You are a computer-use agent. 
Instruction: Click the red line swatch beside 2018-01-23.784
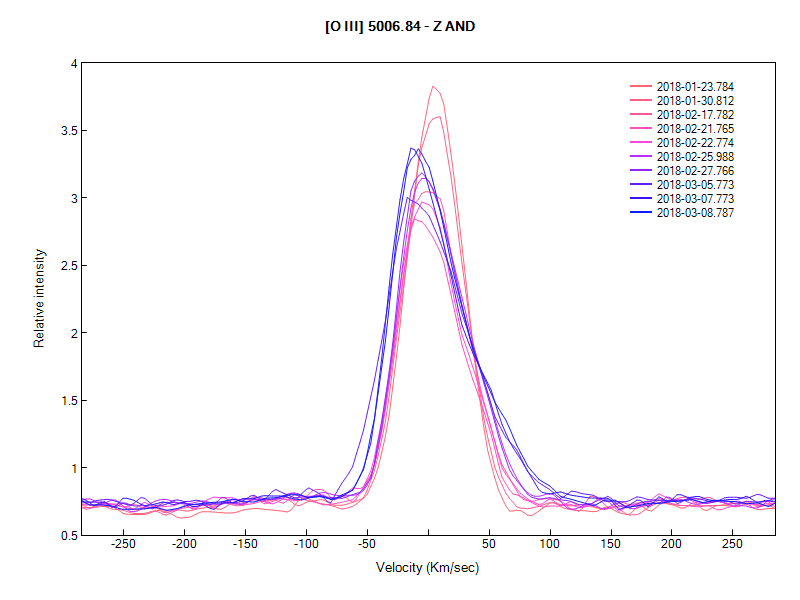tap(640, 87)
